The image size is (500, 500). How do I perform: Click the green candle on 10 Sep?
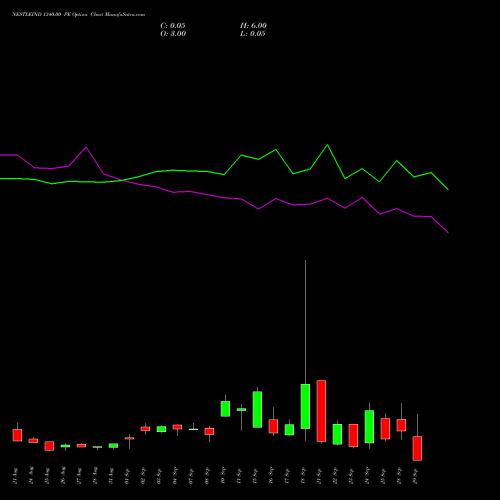(x=225, y=409)
